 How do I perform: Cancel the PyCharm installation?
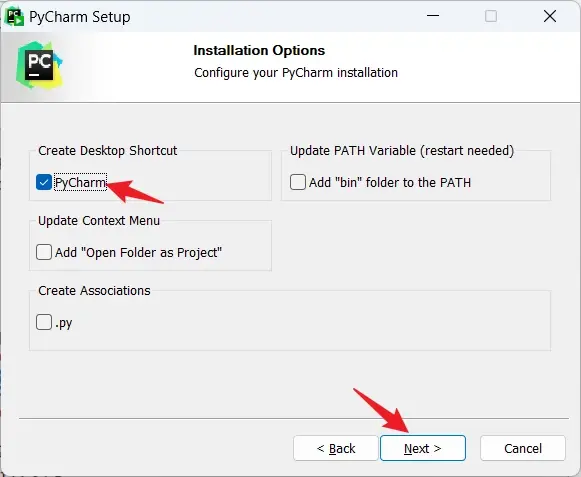(x=523, y=448)
